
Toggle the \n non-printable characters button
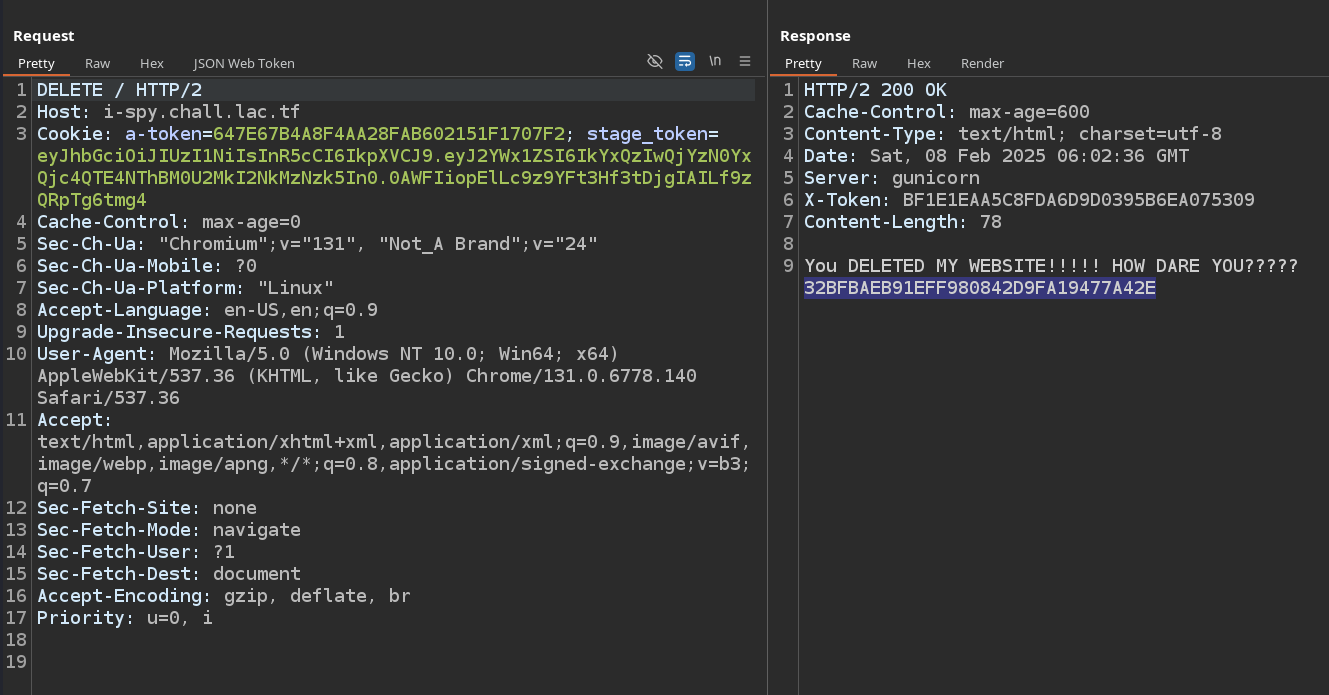tap(715, 61)
